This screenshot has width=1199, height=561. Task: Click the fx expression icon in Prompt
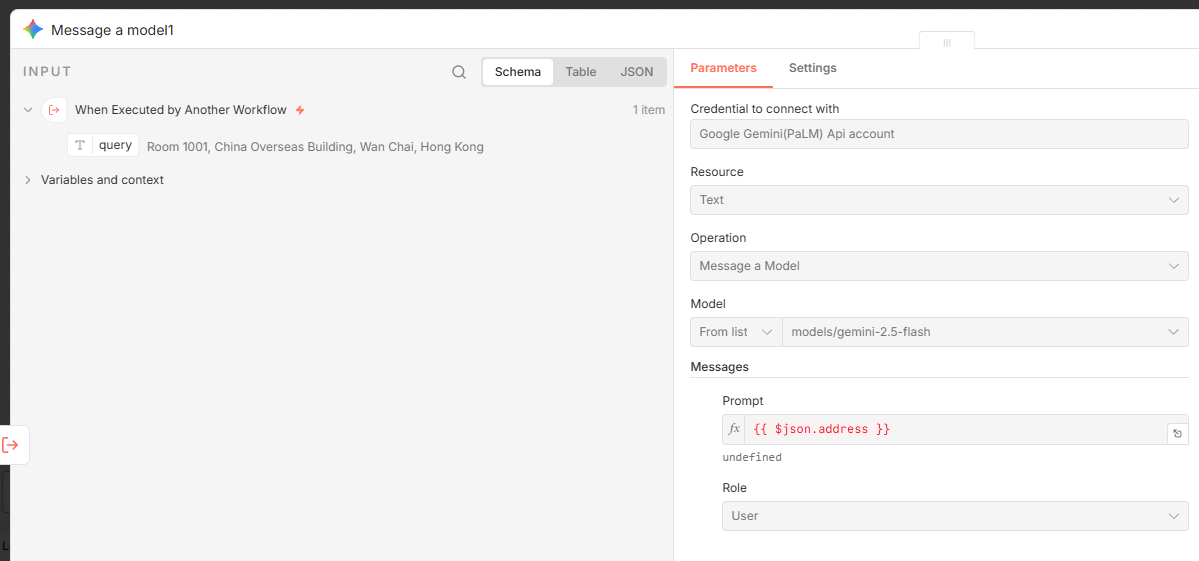(734, 429)
